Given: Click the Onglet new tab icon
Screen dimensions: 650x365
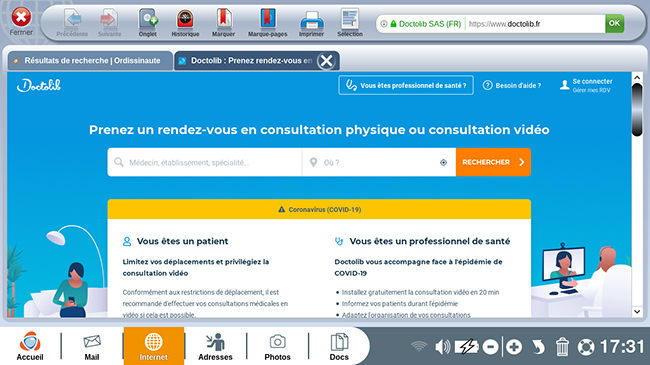Looking at the screenshot, I should click(148, 23).
